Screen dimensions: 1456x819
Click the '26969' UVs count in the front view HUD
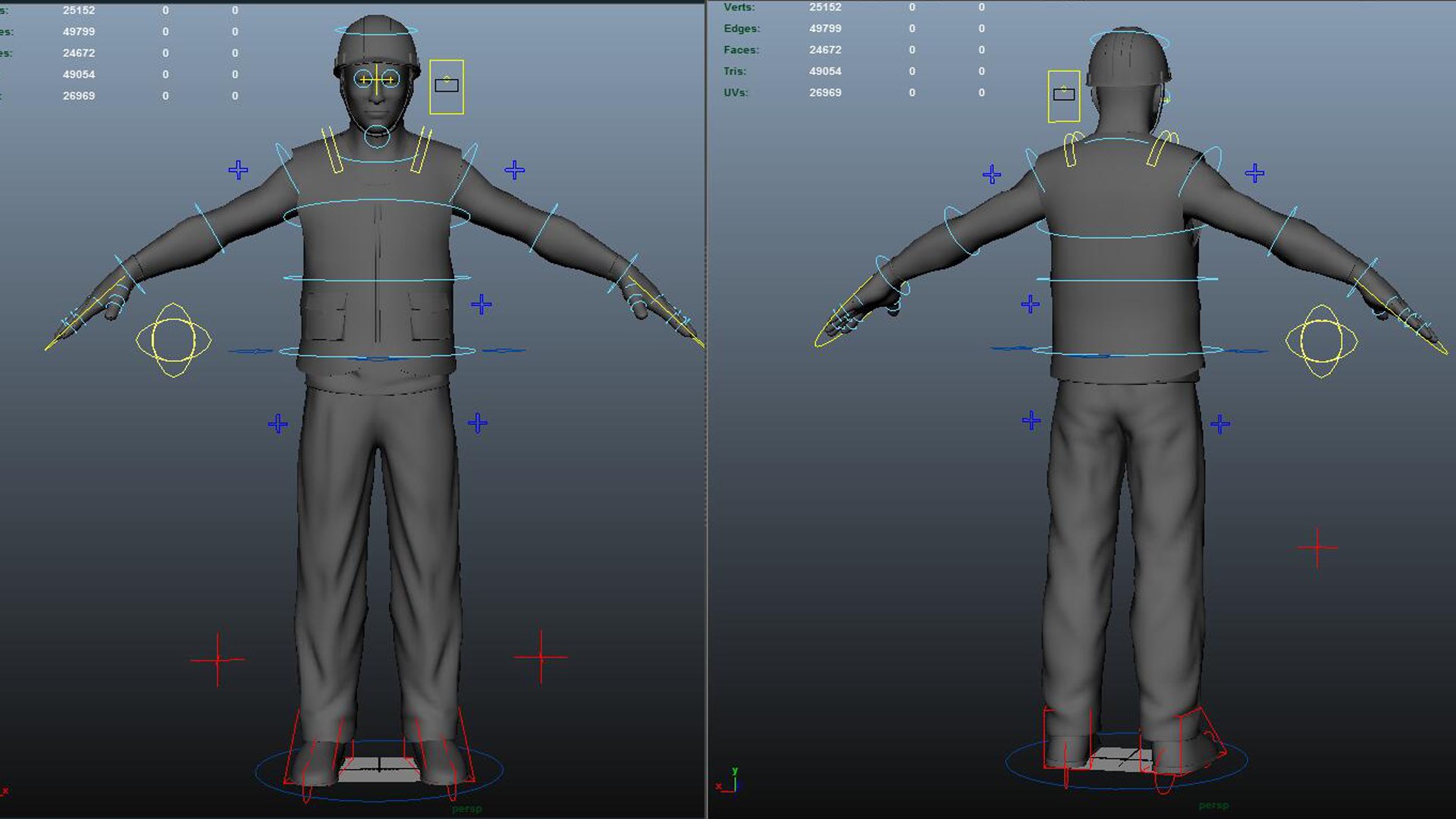[x=79, y=96]
